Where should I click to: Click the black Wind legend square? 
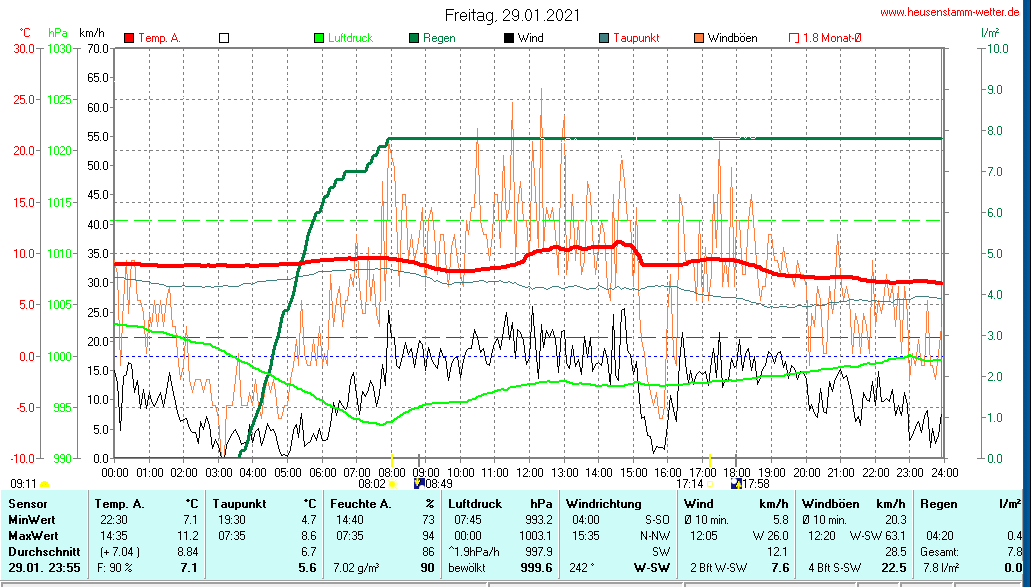(509, 38)
